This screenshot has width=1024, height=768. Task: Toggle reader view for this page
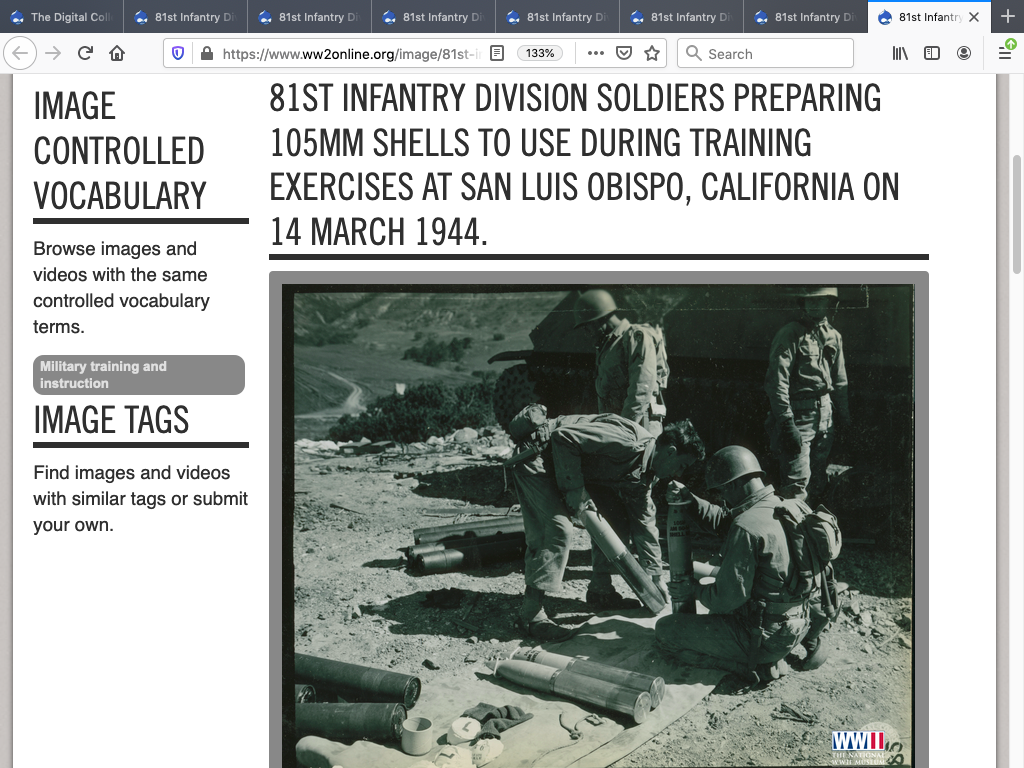[x=497, y=53]
